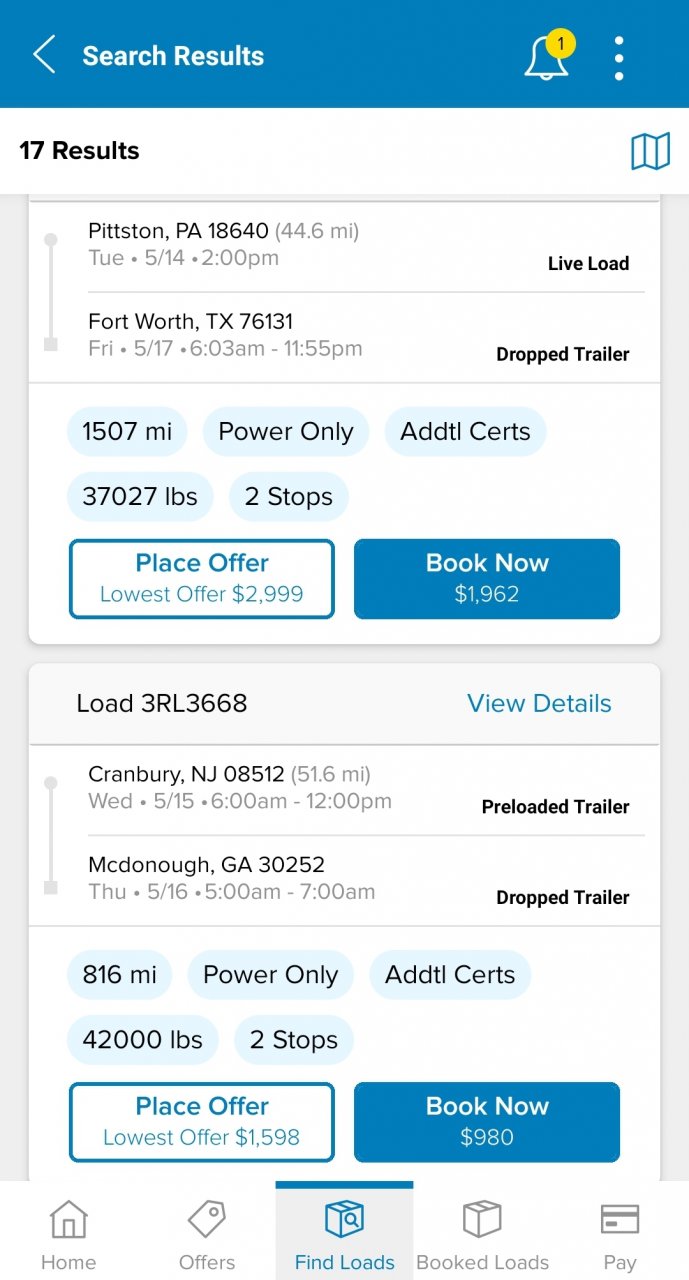Viewport: 689px width, 1280px height.
Task: Book Now for $980
Action: coord(487,1121)
